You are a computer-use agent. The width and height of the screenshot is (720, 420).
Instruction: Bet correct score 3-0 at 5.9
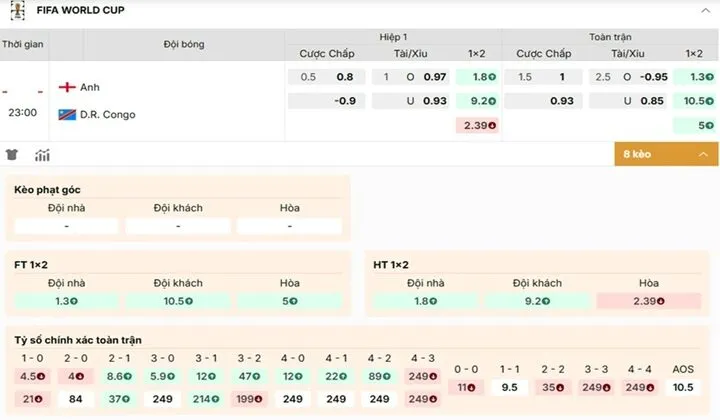pos(163,376)
